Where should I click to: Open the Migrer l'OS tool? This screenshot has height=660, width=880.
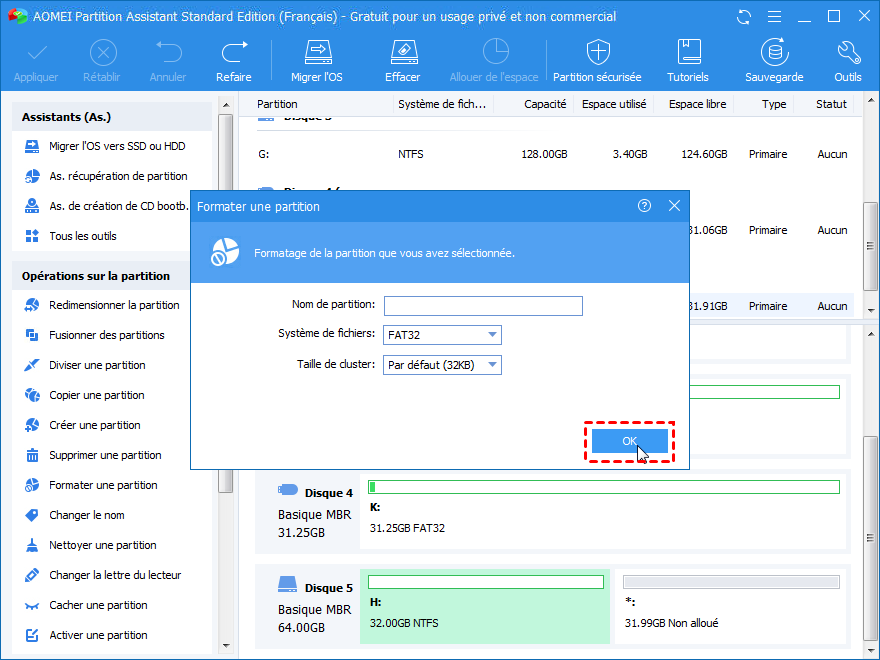[317, 61]
